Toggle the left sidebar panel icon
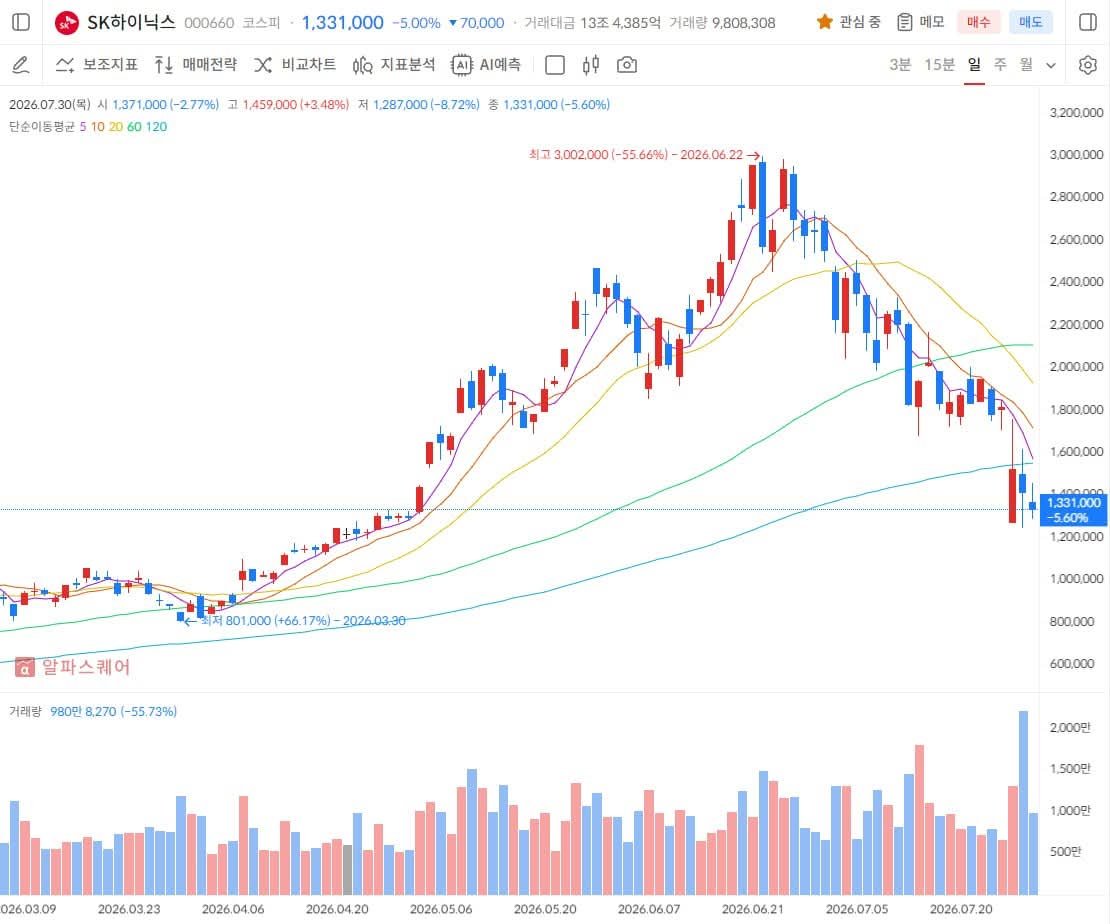1110x924 pixels. [21, 22]
